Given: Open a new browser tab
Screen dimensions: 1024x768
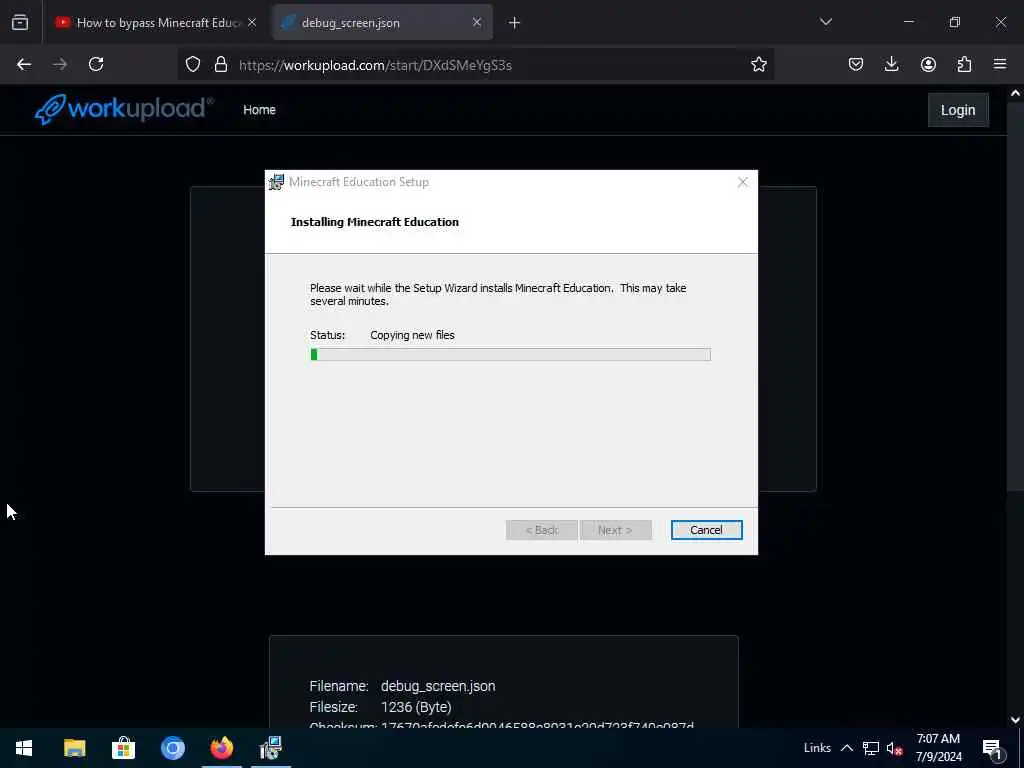Looking at the screenshot, I should [x=515, y=23].
